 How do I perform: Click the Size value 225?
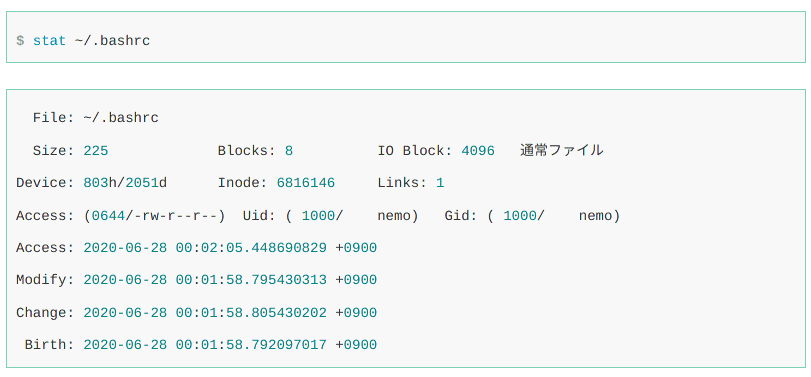(x=96, y=150)
